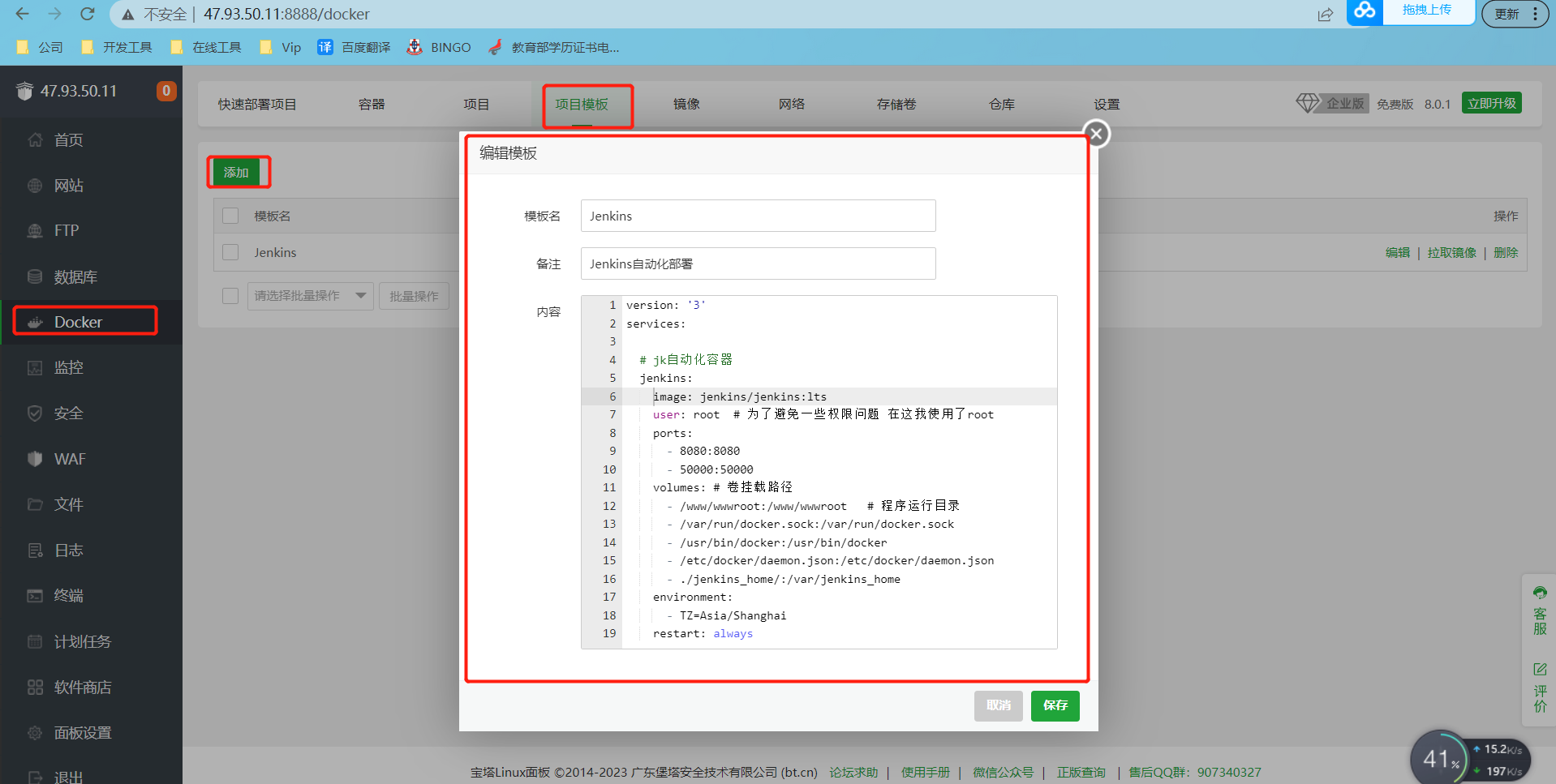Switch to 仓库 tab
The height and width of the screenshot is (784, 1556).
coord(1002,105)
